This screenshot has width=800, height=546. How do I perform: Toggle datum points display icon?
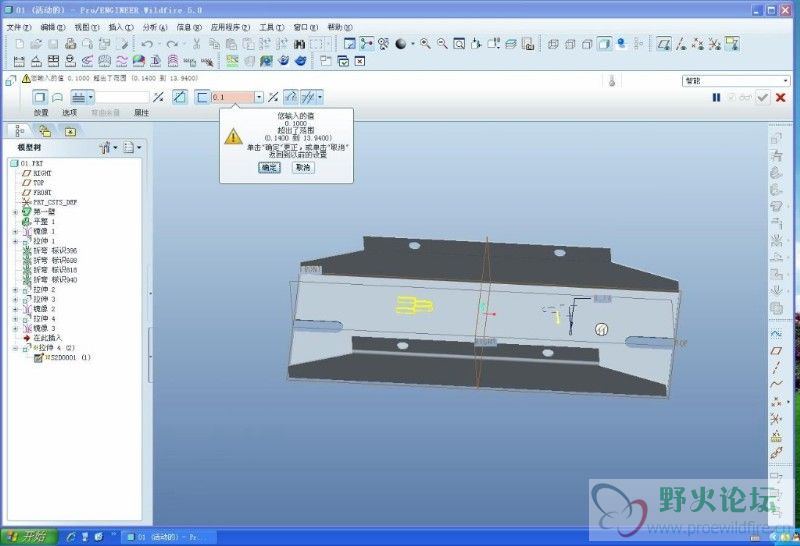698,44
